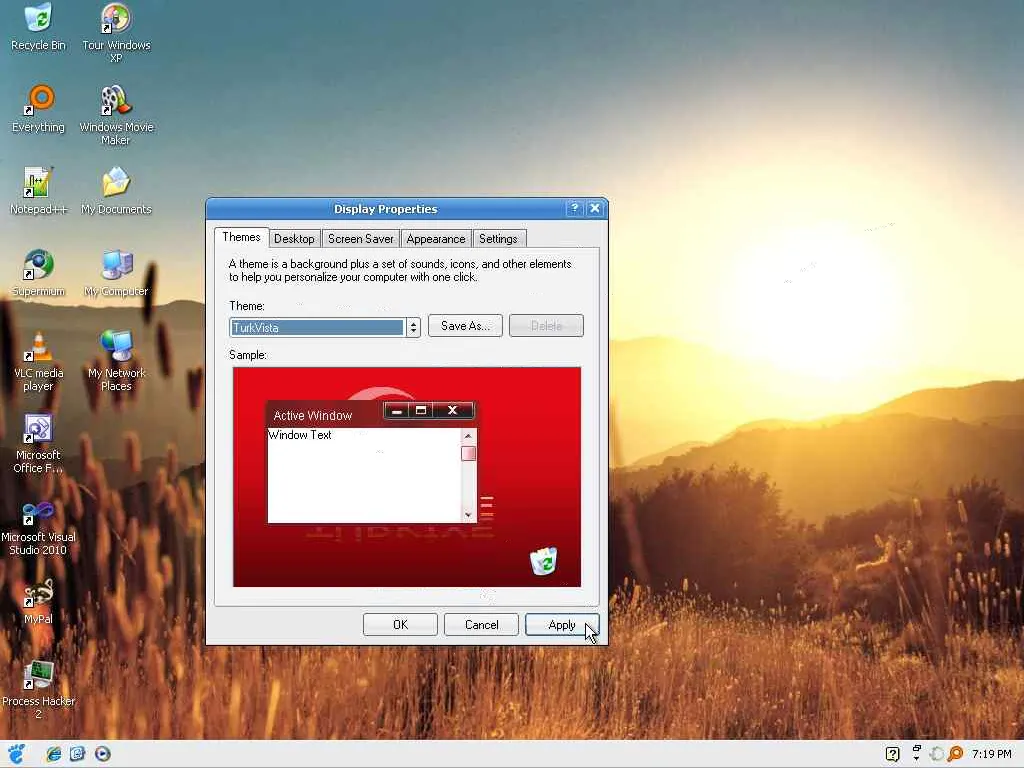This screenshot has width=1024, height=768.
Task: Click the help question mark tray icon
Action: tap(892, 754)
